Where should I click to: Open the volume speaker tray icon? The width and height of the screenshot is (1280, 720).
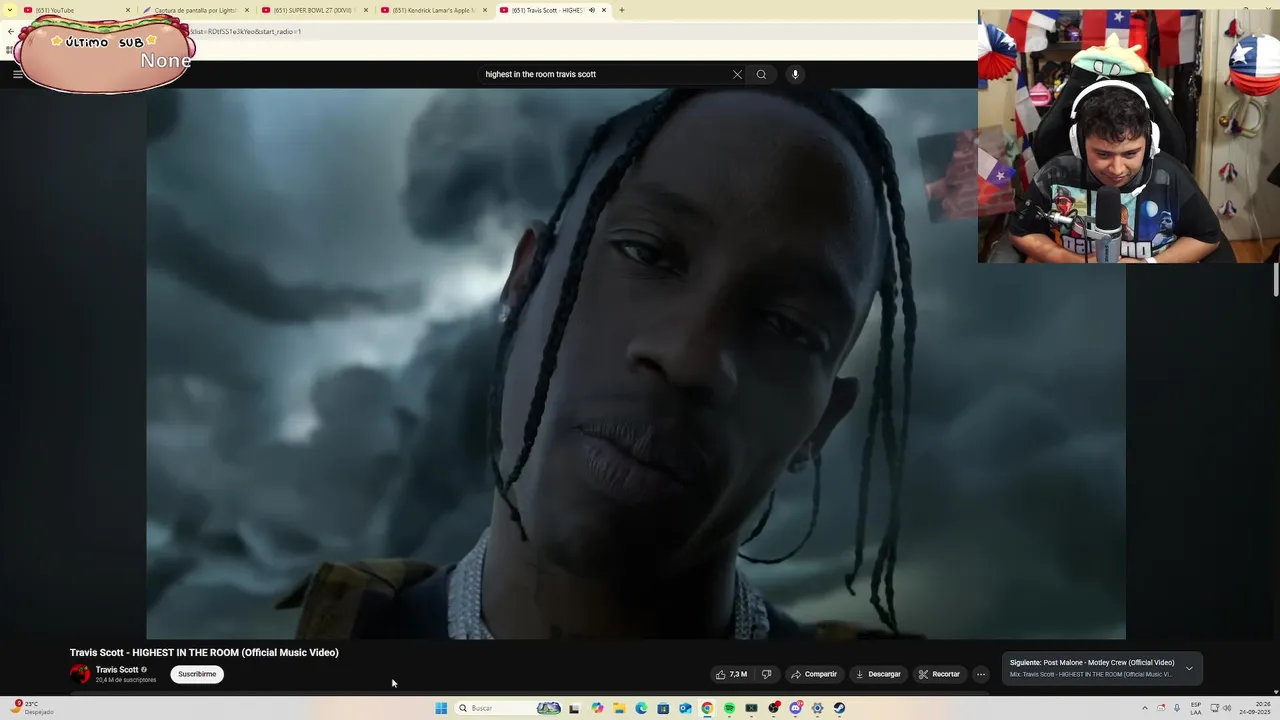[1227, 708]
